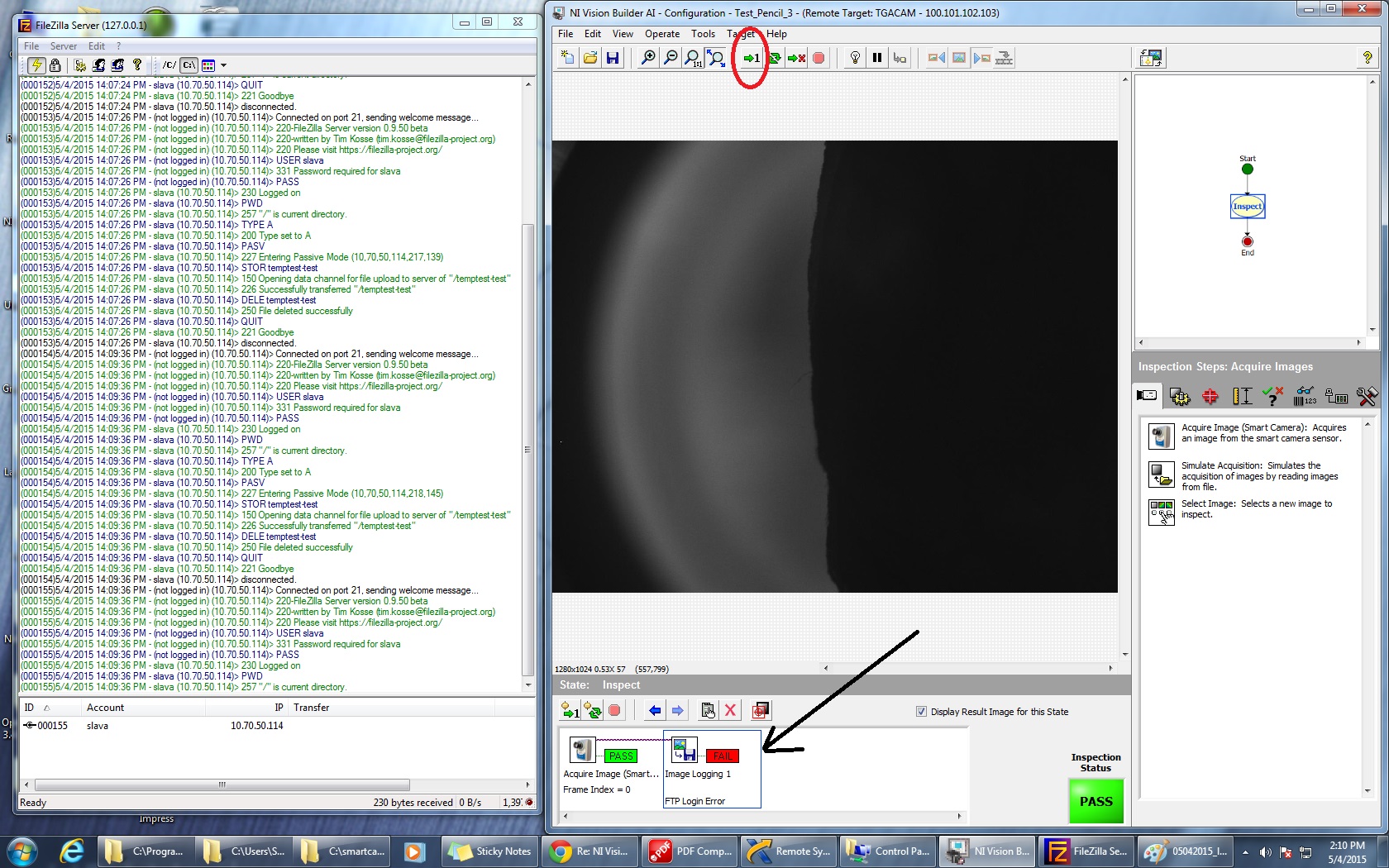
Task: Click move step right blue arrow
Action: (x=677, y=710)
